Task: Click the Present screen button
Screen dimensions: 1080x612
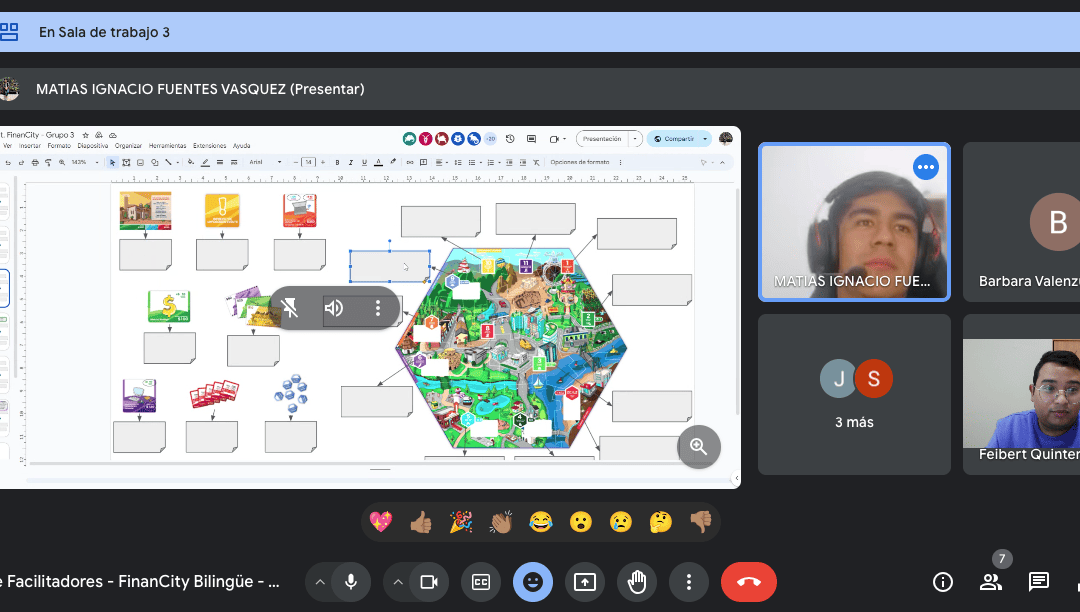Action: [585, 582]
